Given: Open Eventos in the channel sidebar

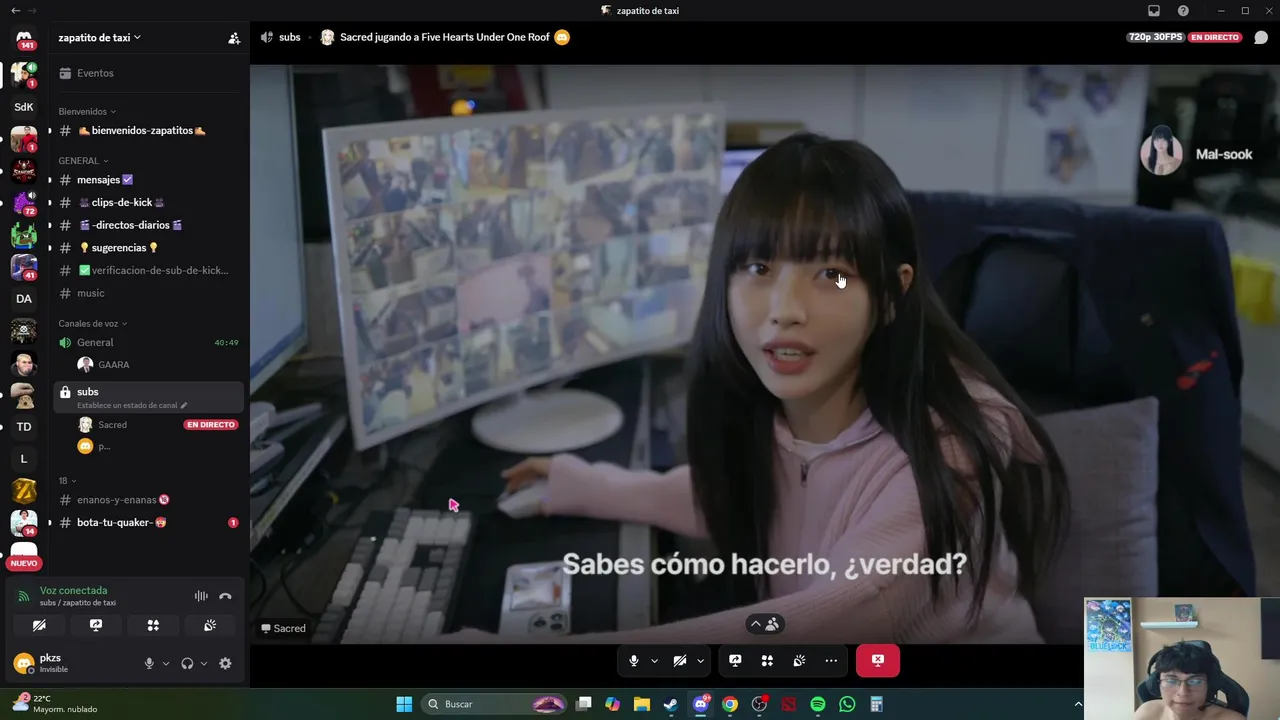Looking at the screenshot, I should pyautogui.click(x=148, y=73).
